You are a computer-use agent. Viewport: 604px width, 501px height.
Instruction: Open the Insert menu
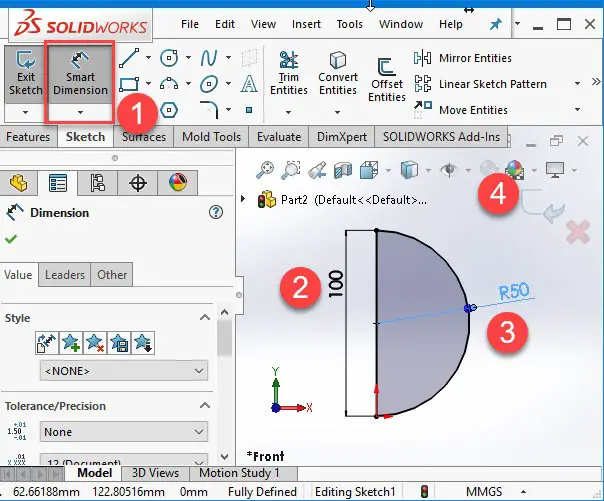point(306,24)
